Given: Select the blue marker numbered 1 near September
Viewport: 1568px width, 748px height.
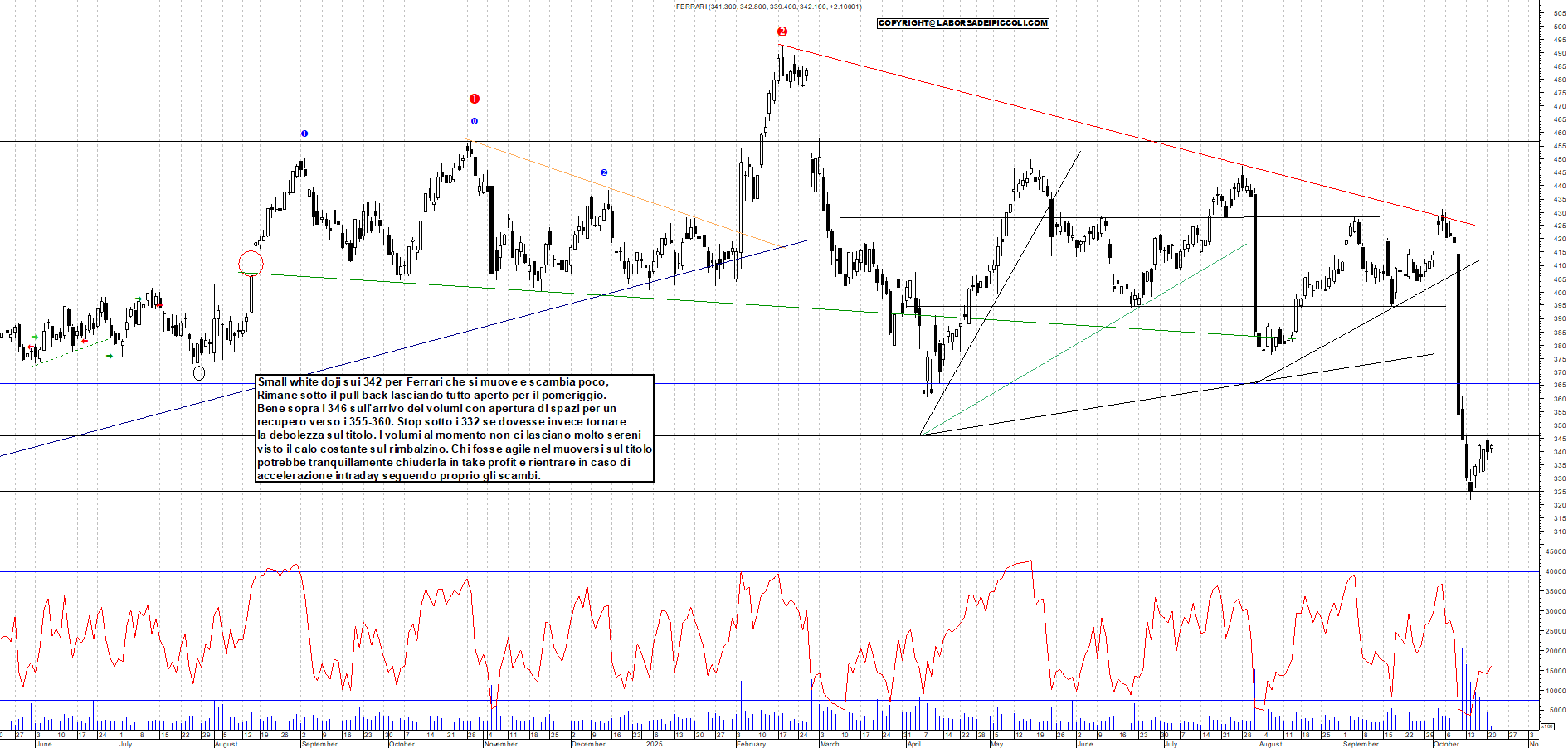Looking at the screenshot, I should tap(304, 134).
